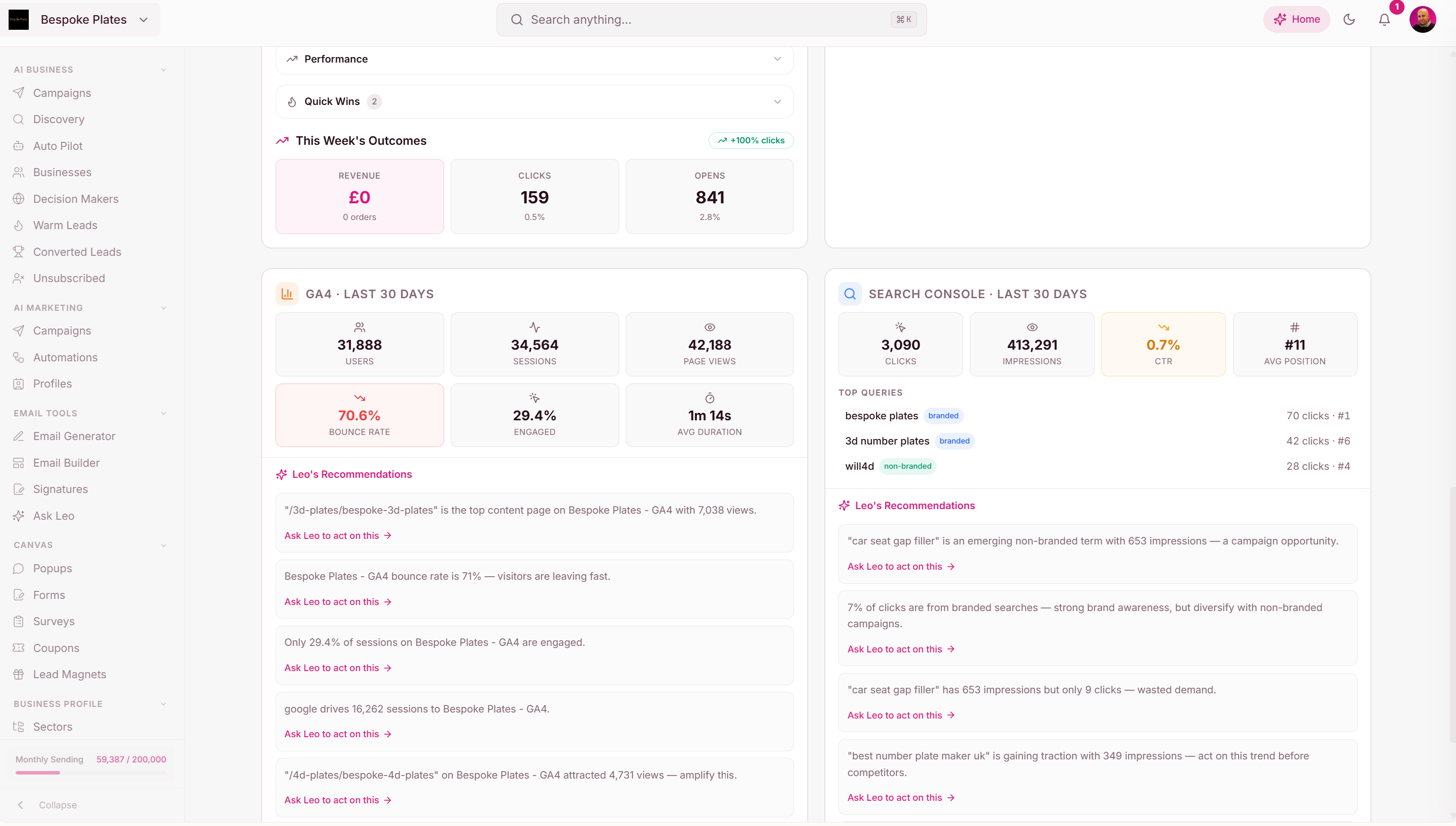Ask Leo to act on bounce rate
The image size is (1456, 826).
pyautogui.click(x=338, y=601)
